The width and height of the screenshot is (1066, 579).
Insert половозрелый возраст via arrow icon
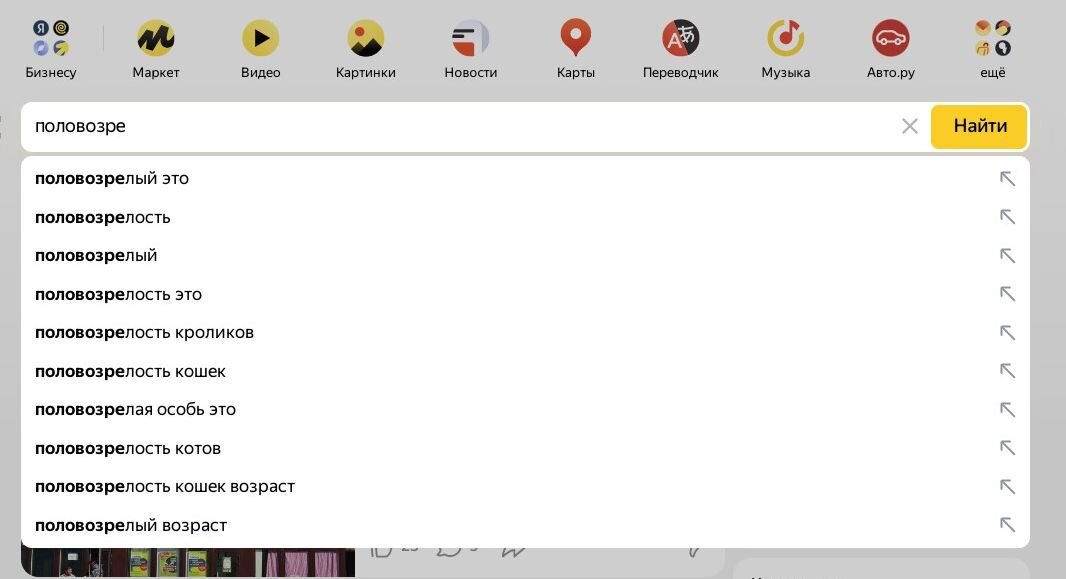(1007, 525)
